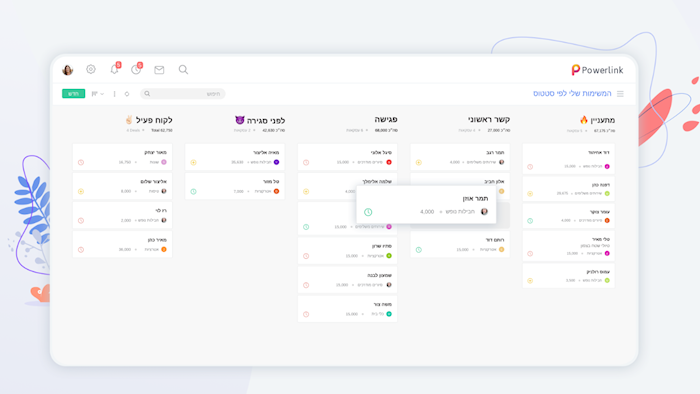Open the settings gear icon
This screenshot has width=700, height=394.
(91, 69)
